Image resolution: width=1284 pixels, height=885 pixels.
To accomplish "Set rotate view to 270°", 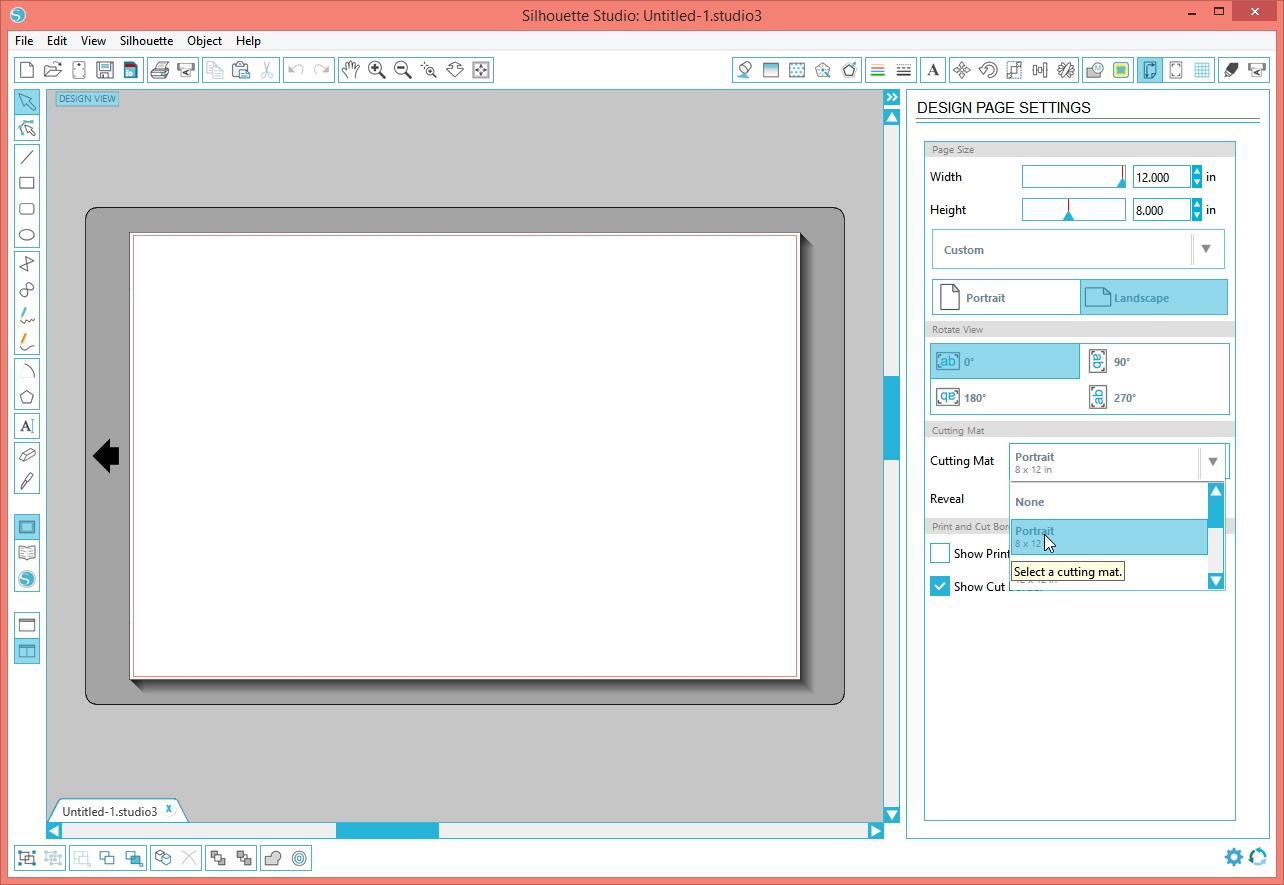I will (1155, 397).
